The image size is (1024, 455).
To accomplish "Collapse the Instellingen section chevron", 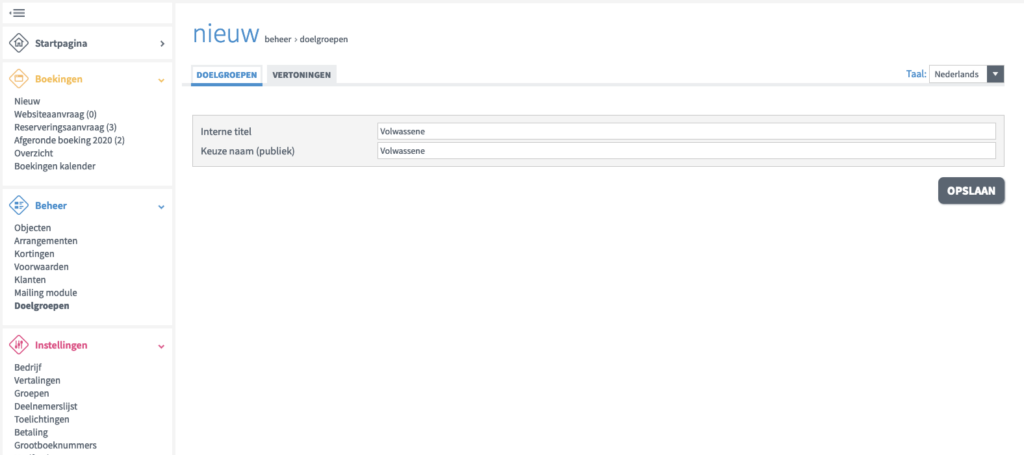I will 161,346.
